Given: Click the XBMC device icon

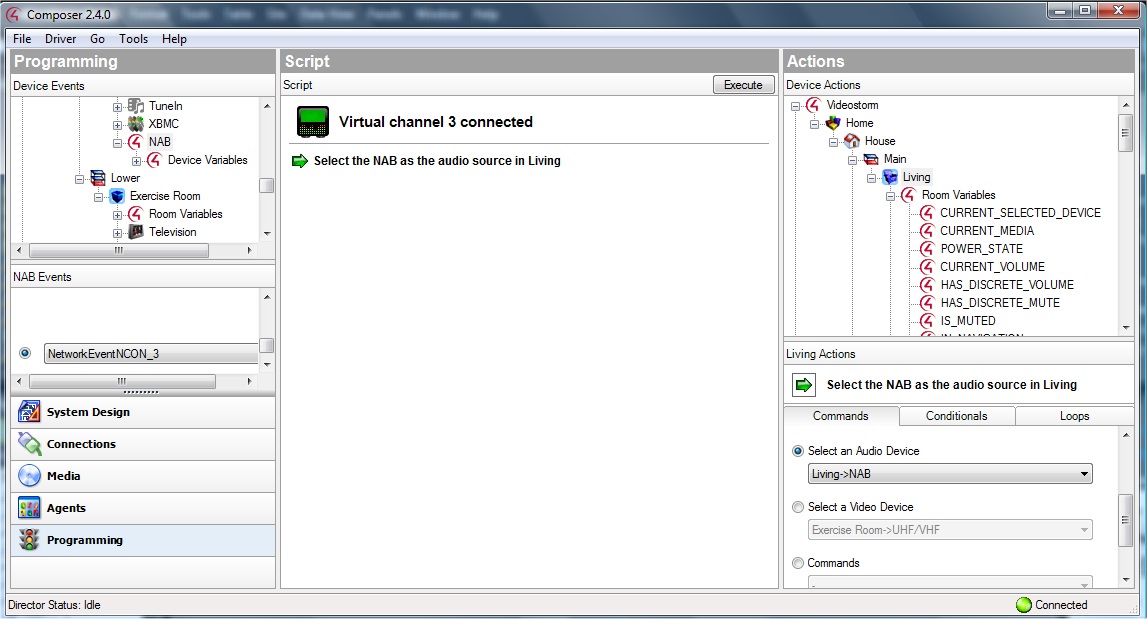Looking at the screenshot, I should tap(136, 124).
